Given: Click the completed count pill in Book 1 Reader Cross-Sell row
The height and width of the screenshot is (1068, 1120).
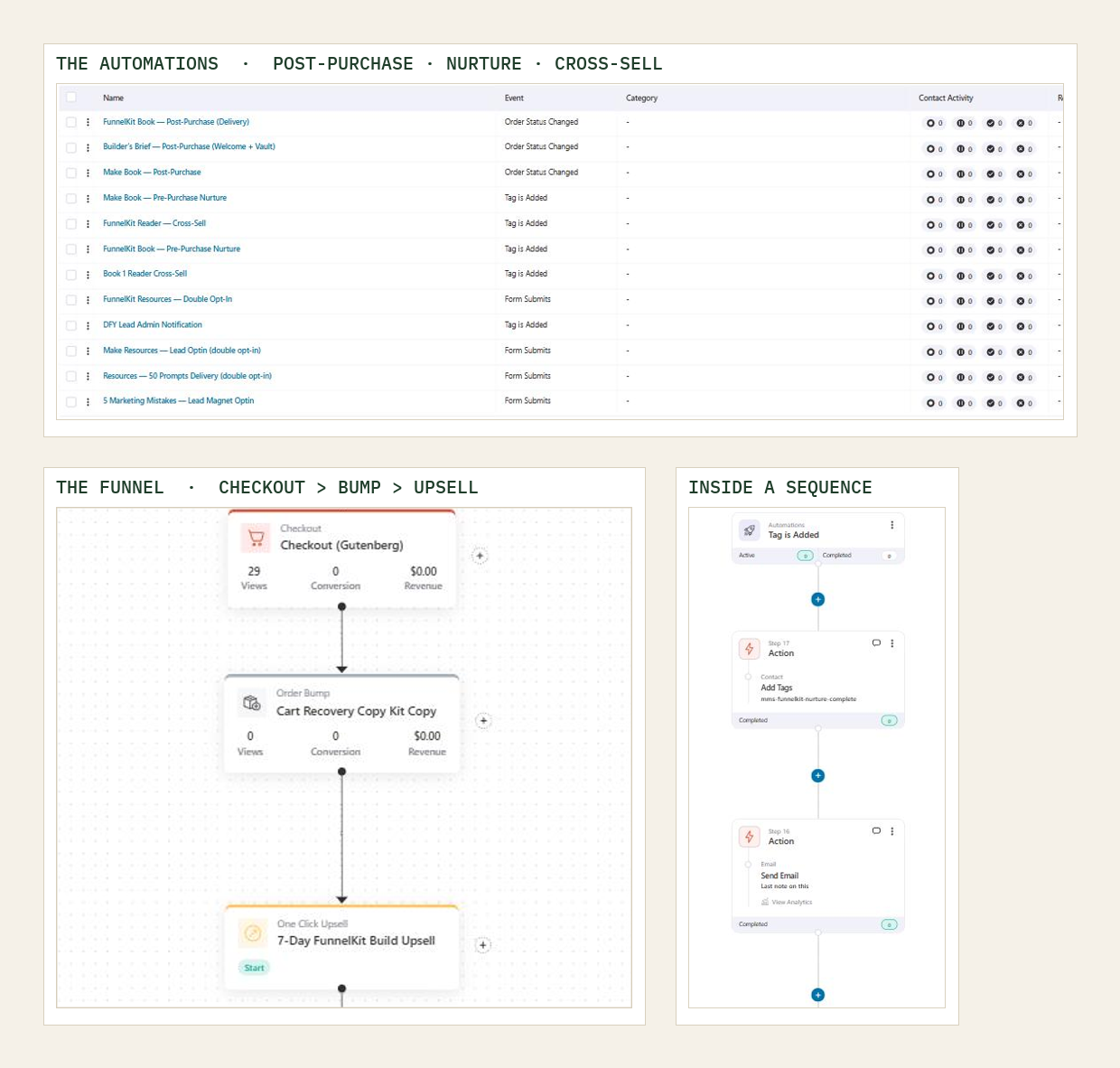Looking at the screenshot, I should [994, 276].
